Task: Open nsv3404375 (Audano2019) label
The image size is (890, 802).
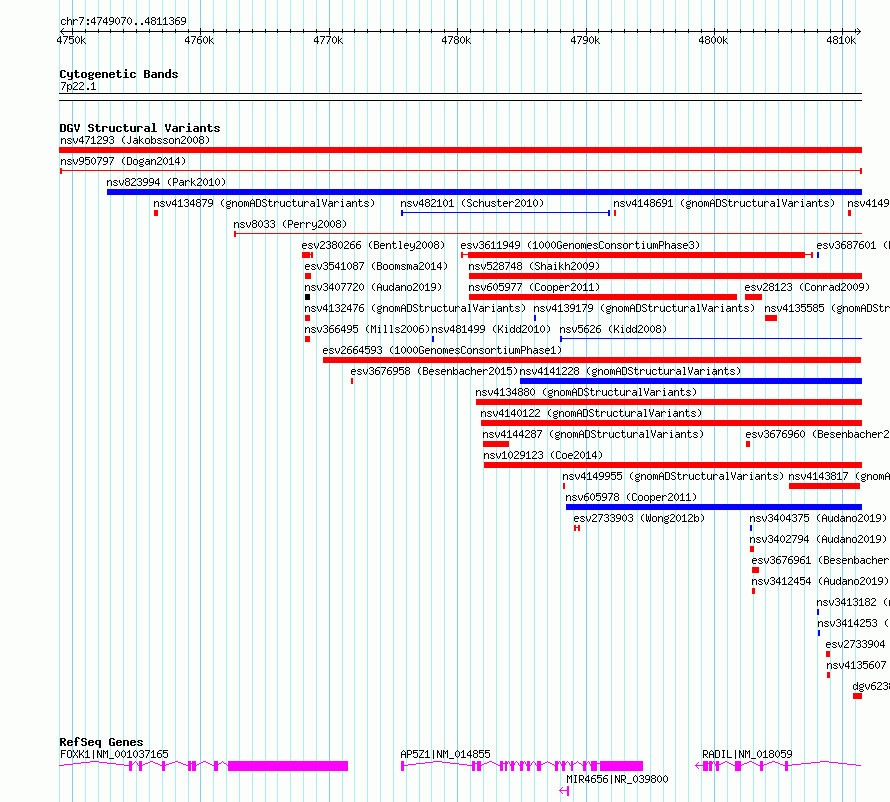Action: [818, 518]
